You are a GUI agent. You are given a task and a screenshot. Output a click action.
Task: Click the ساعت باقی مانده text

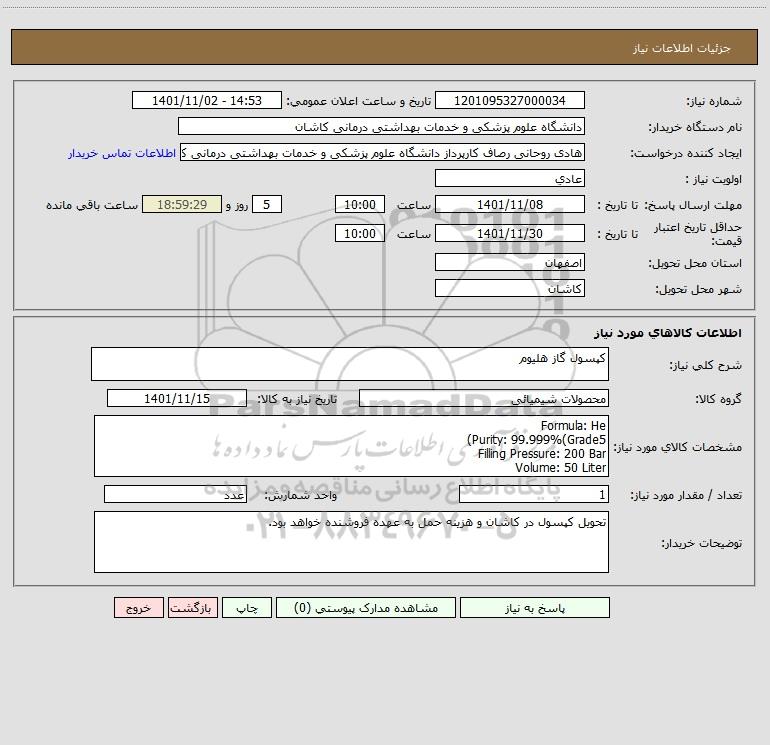tap(92, 205)
